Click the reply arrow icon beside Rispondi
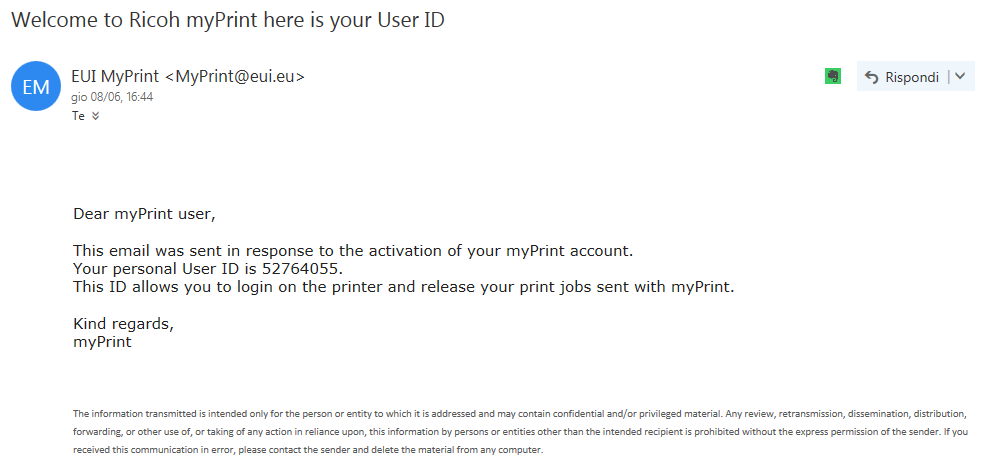The width and height of the screenshot is (986, 469). tap(871, 77)
